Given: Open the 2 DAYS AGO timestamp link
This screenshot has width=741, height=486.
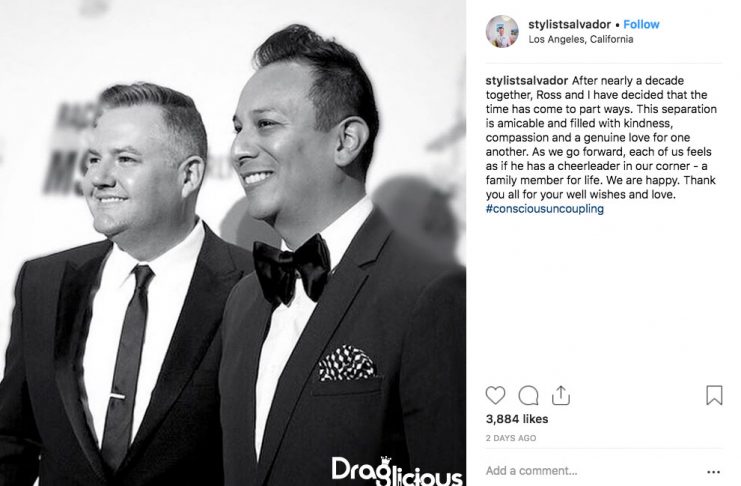Looking at the screenshot, I should click(511, 438).
